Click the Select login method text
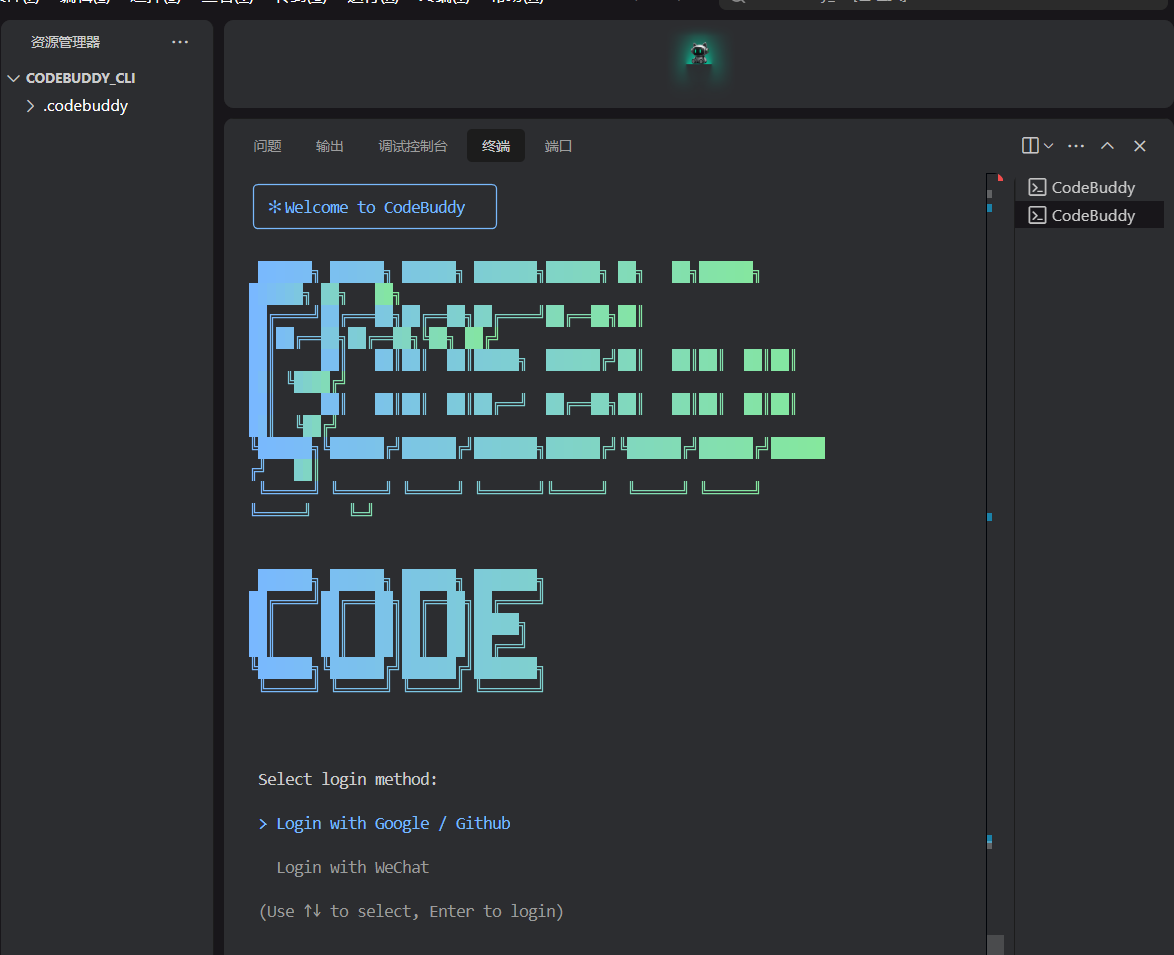Screen dimensions: 1174x955 pyautogui.click(x=347, y=779)
